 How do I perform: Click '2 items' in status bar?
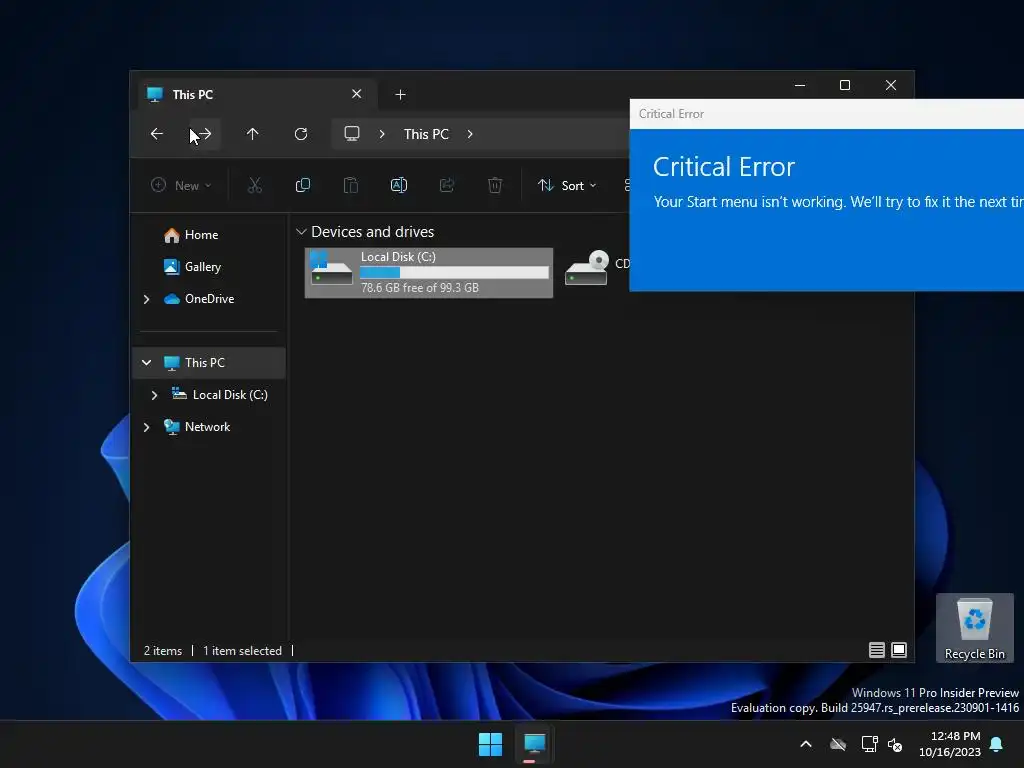[x=163, y=650]
